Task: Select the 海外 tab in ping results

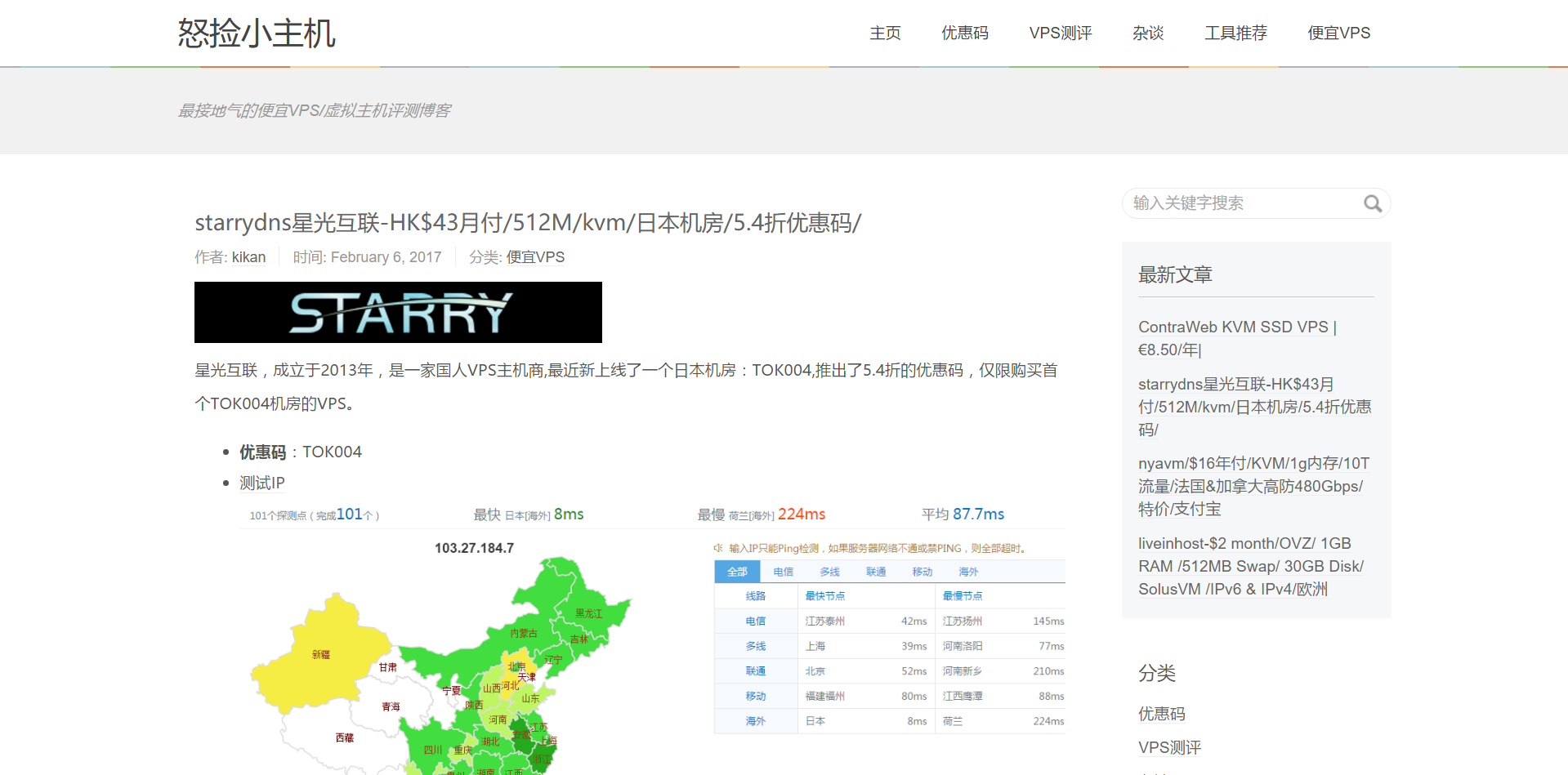Action: [x=969, y=572]
